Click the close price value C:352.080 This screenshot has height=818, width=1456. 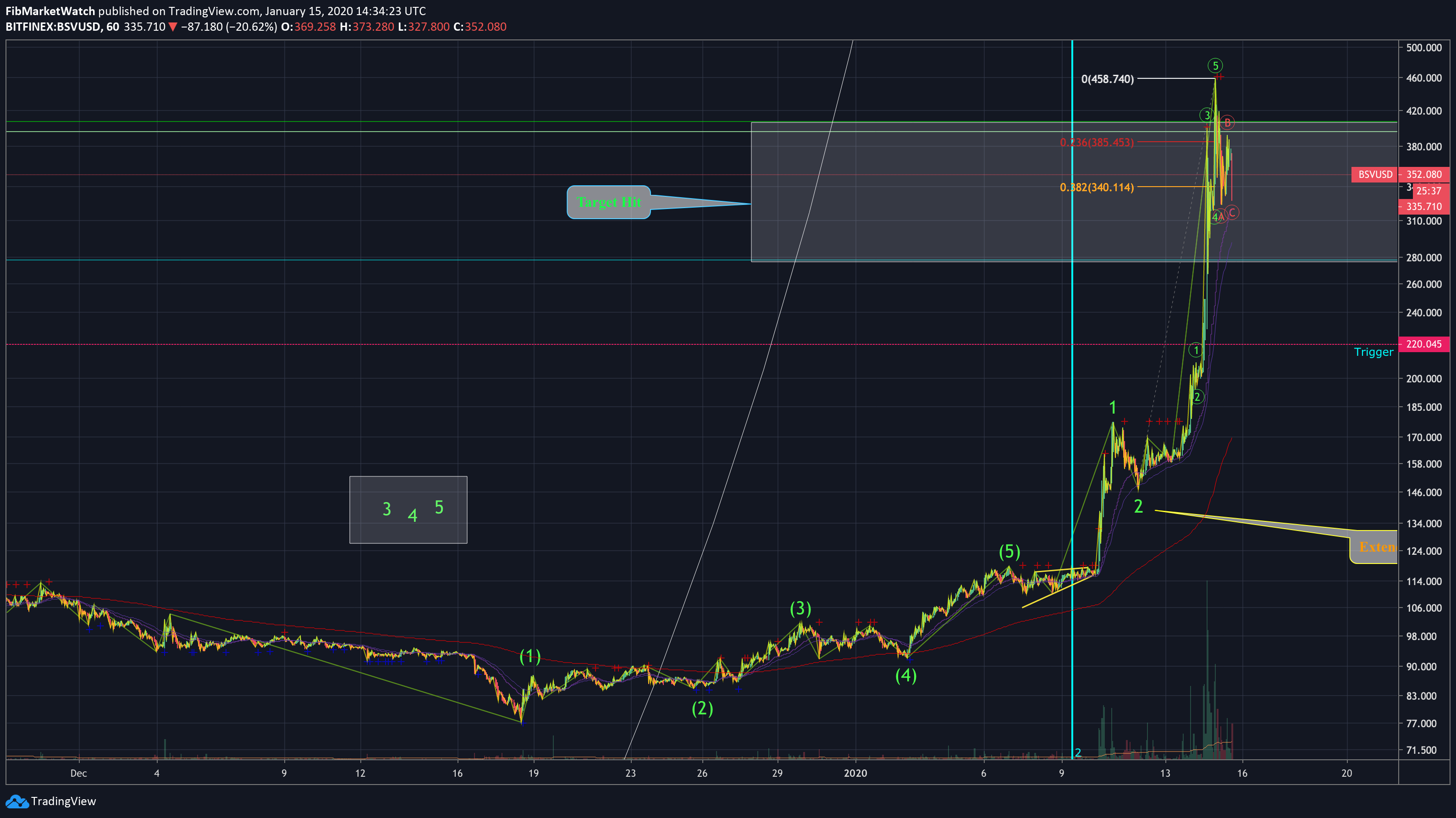(x=480, y=27)
